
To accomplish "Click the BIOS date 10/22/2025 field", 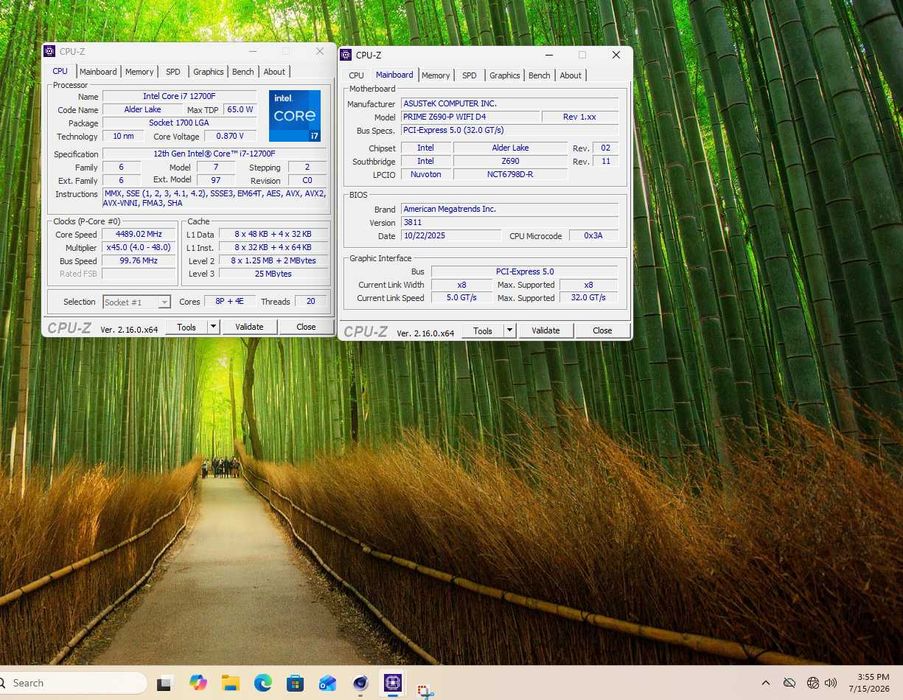I will 451,235.
